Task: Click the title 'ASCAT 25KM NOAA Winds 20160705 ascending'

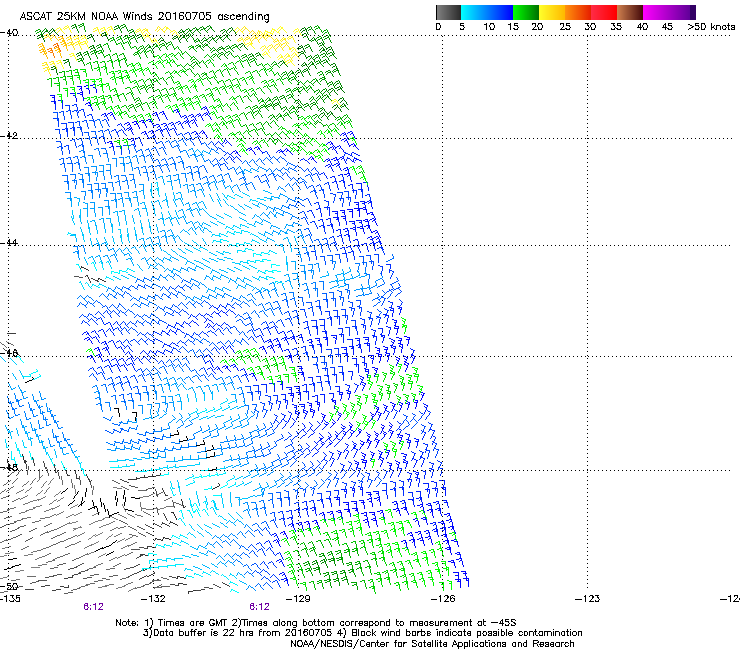Action: coord(144,17)
